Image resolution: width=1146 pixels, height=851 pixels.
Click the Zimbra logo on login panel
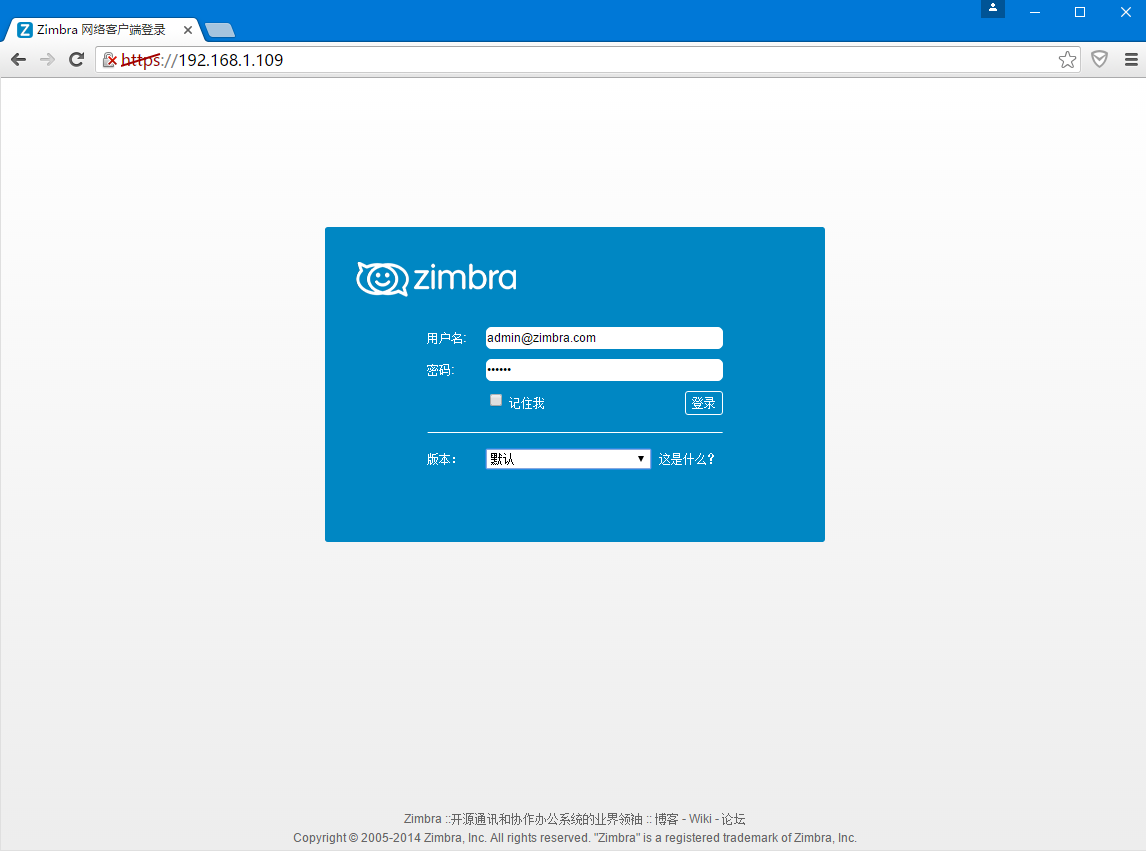click(x=436, y=279)
